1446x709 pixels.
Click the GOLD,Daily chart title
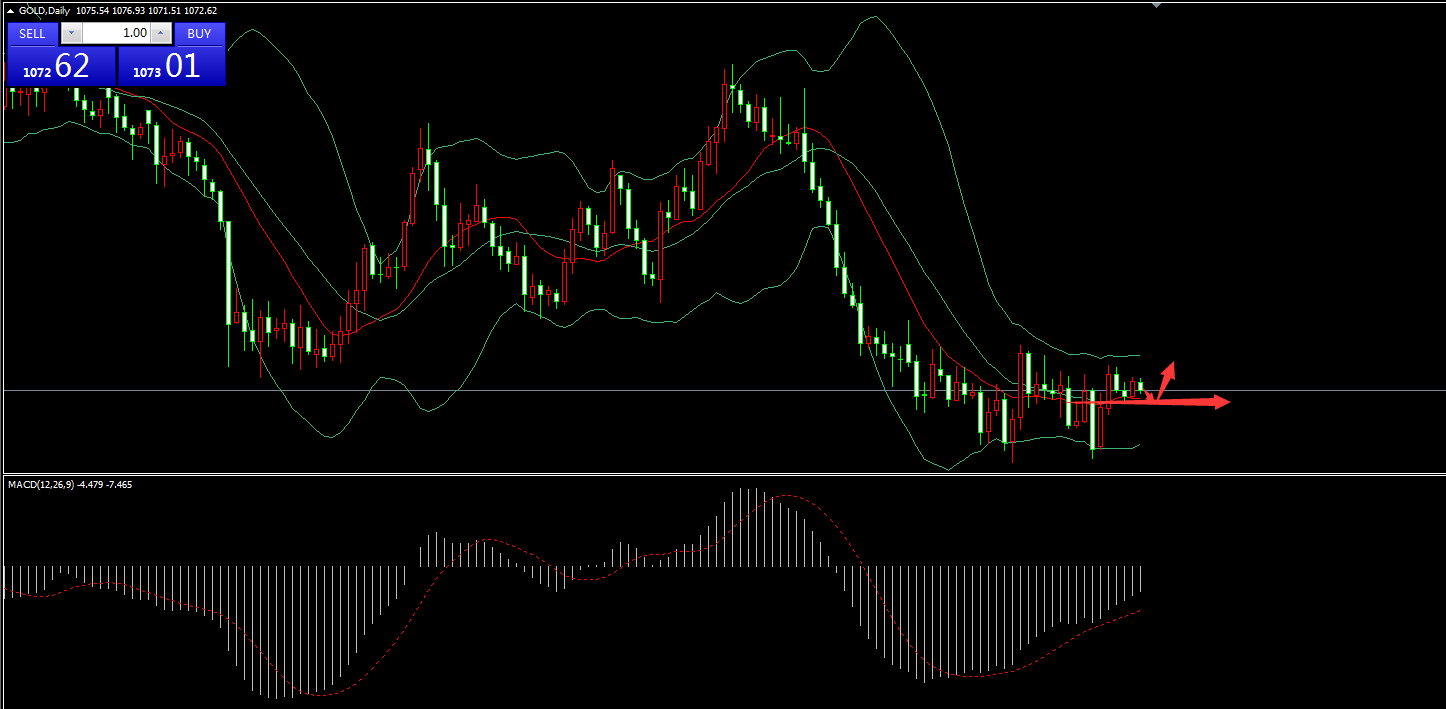coord(44,11)
